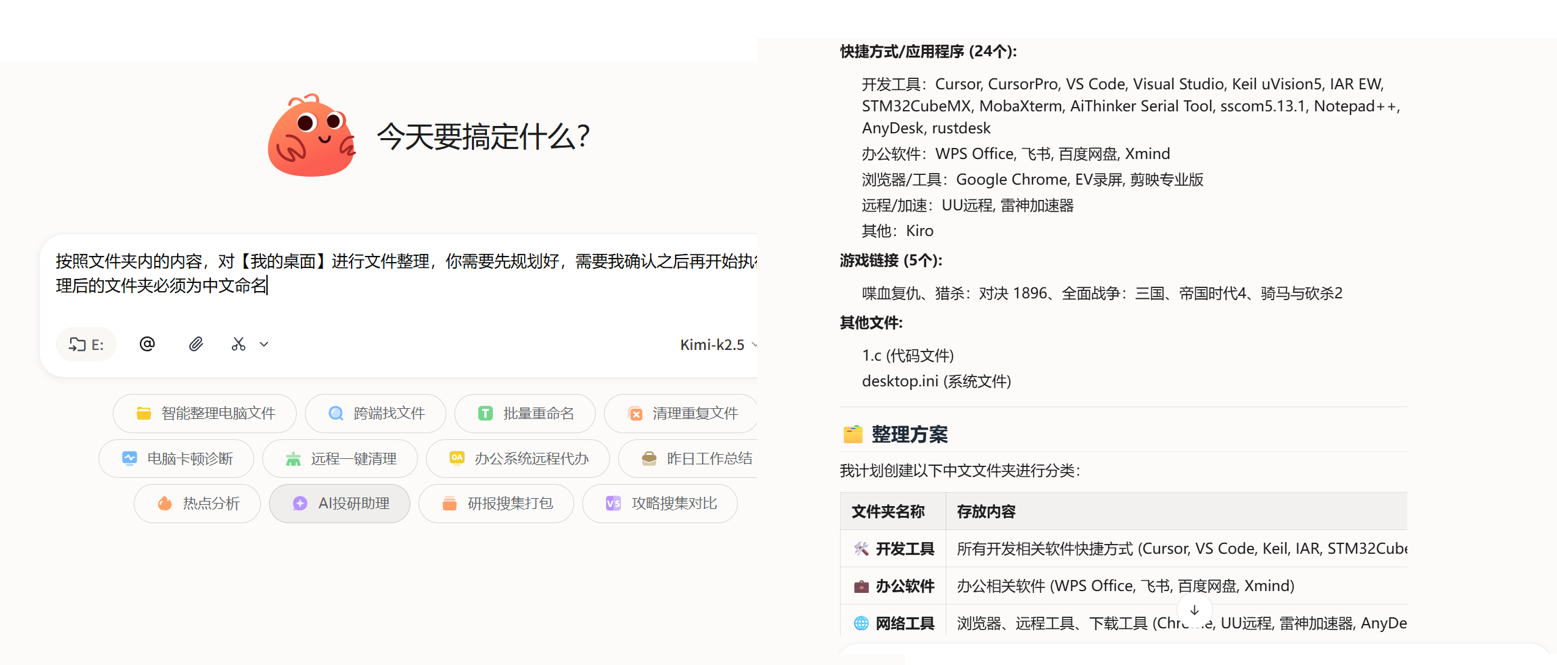1557x665 pixels.
Task: Click the line 远程/加速：UU远程, 雷神加速器
Action: pyautogui.click(x=968, y=205)
